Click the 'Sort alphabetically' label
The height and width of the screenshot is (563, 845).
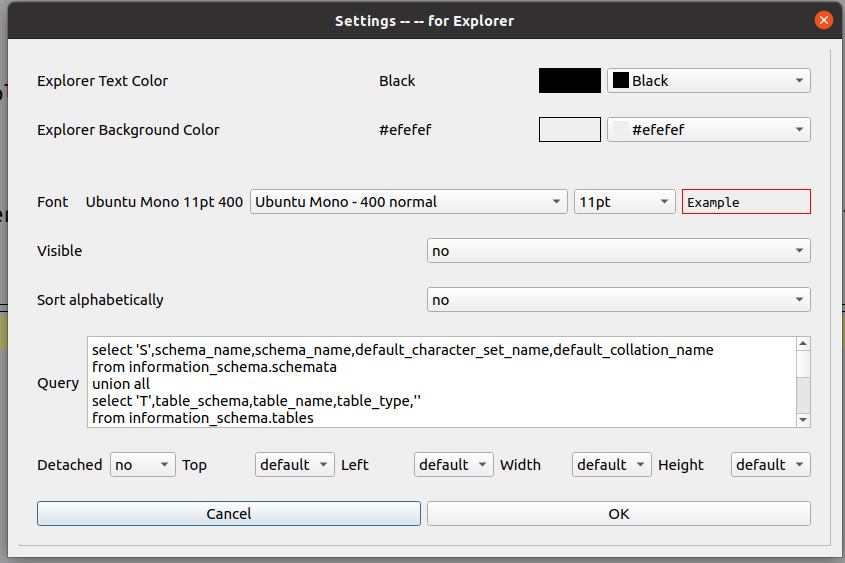[100, 300]
